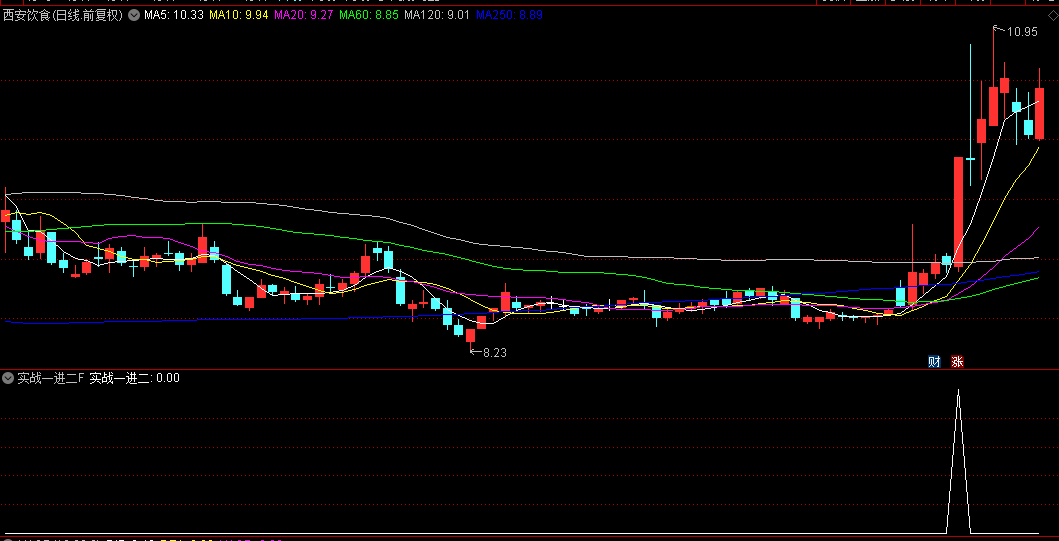
Task: Click the yellow MA10: 9.94 label
Action: [x=238, y=15]
